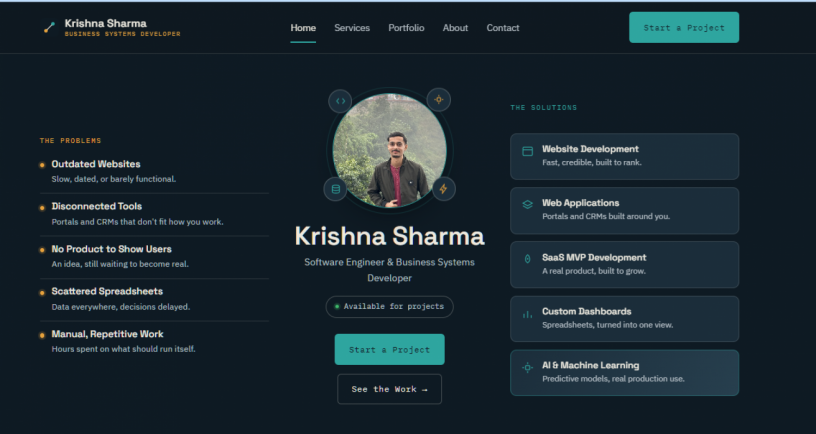Open the Contact nav item
This screenshot has width=816, height=434.
(x=503, y=28)
